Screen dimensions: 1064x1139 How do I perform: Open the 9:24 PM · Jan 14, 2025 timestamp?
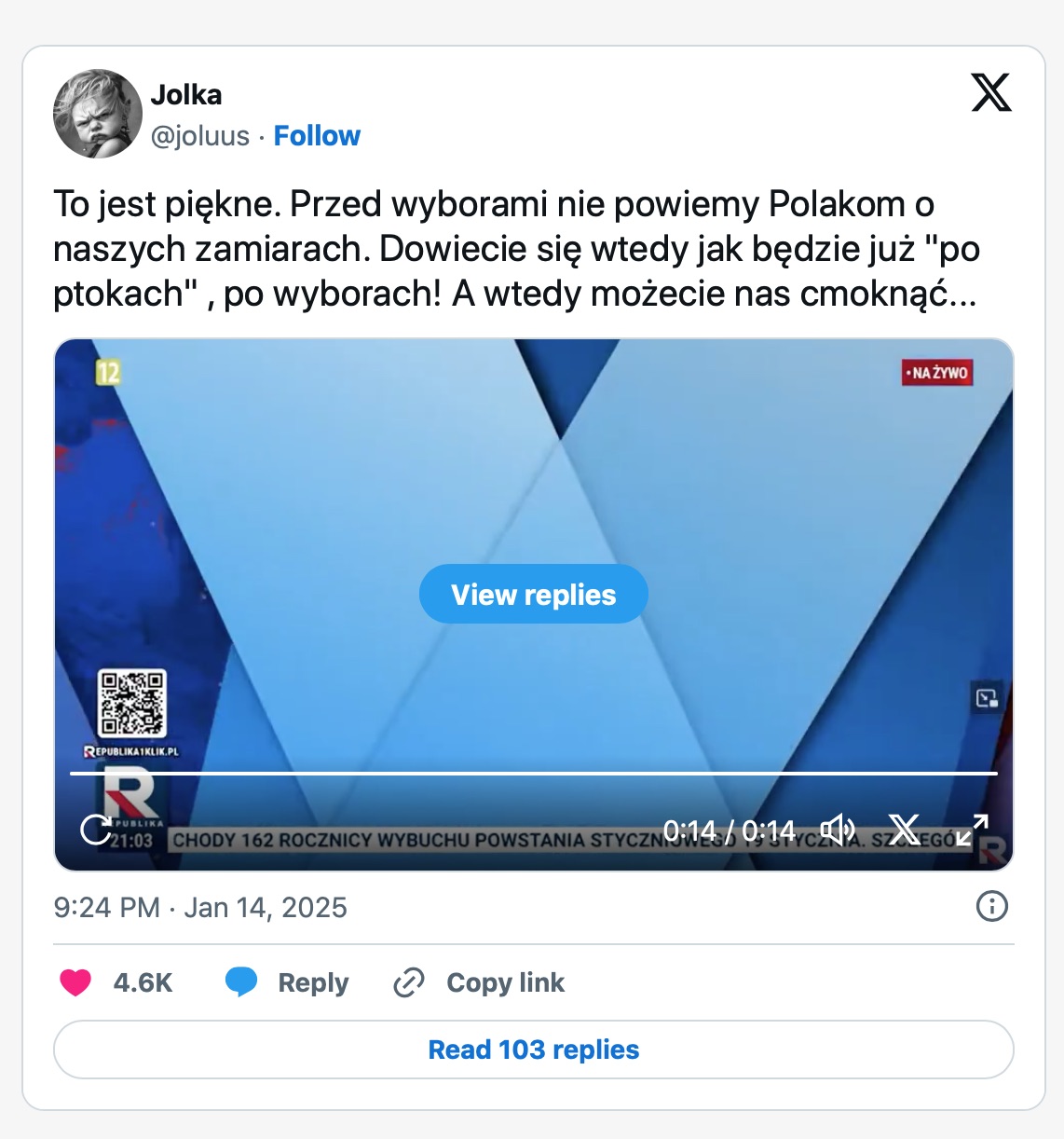tap(200, 907)
